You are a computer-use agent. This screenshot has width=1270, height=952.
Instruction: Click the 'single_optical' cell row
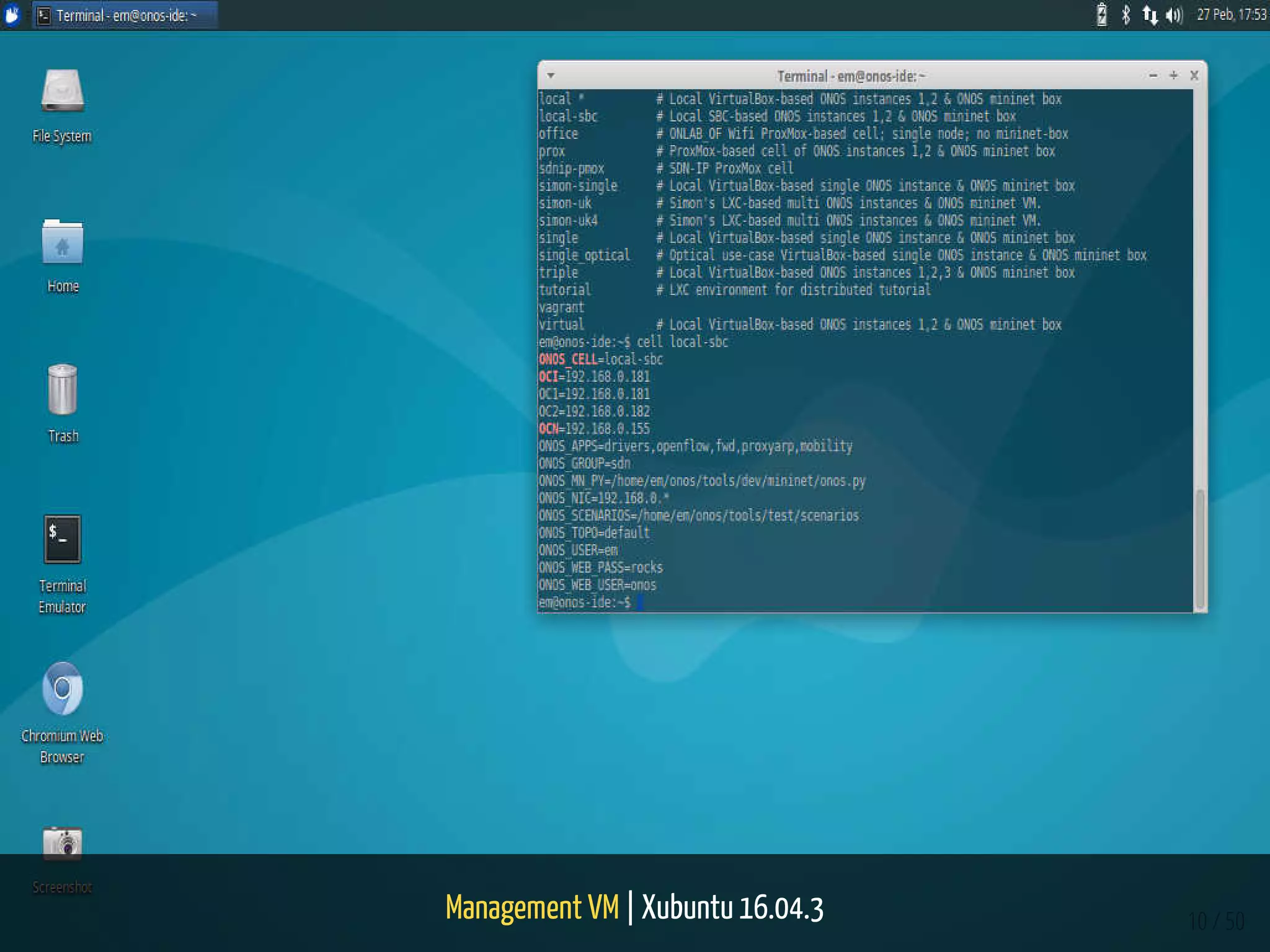point(842,255)
